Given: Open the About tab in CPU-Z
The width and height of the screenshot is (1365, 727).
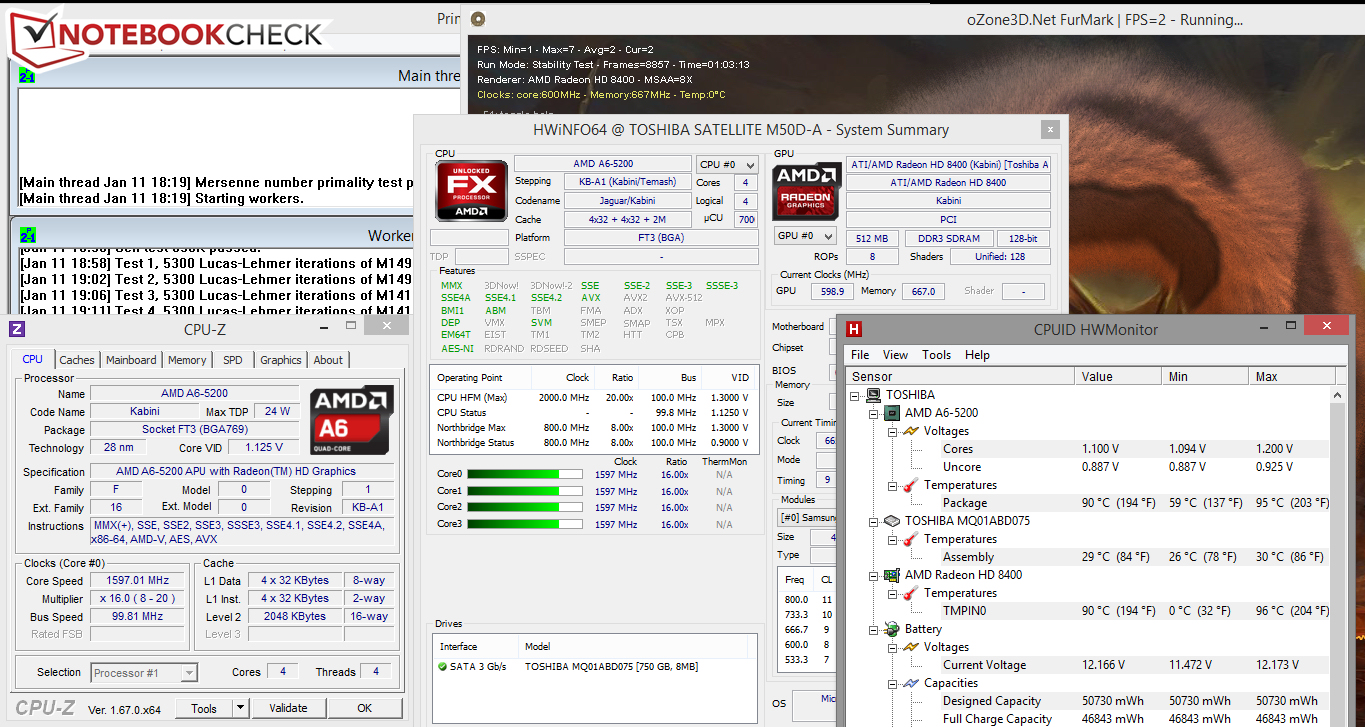Looking at the screenshot, I should (328, 360).
